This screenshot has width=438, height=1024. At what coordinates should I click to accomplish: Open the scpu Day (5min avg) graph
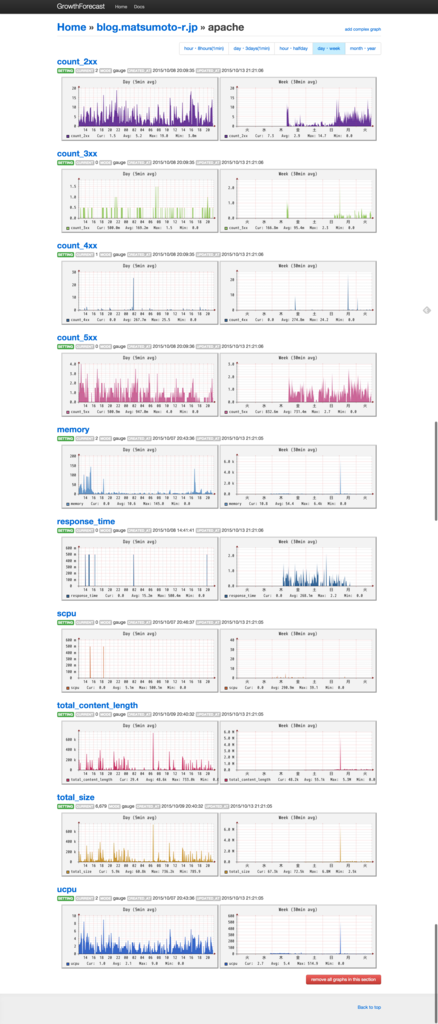(x=138, y=660)
